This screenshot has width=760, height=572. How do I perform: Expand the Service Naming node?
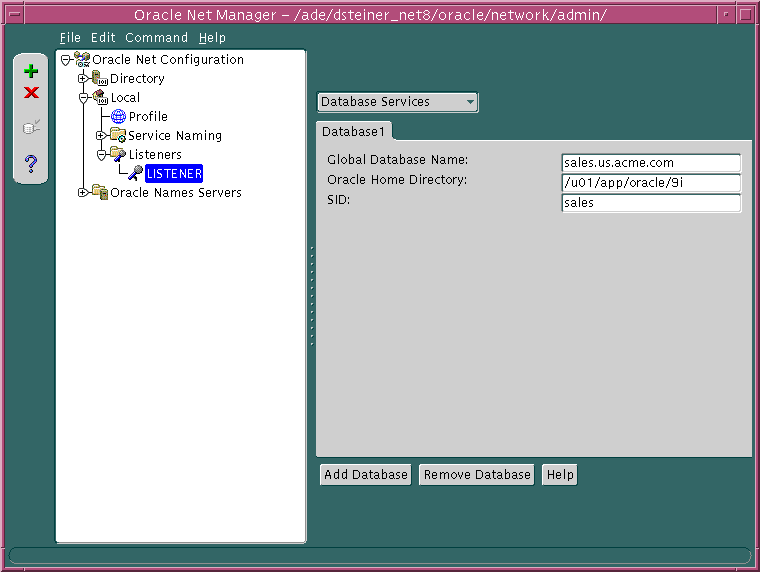point(101,135)
